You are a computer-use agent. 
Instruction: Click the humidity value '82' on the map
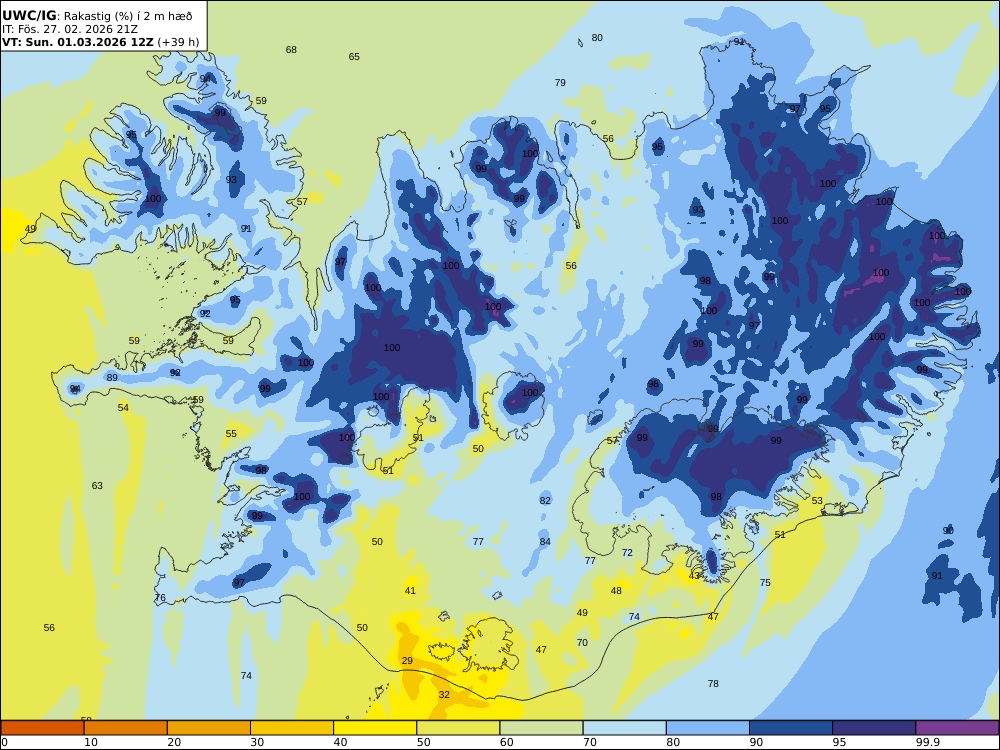click(545, 501)
